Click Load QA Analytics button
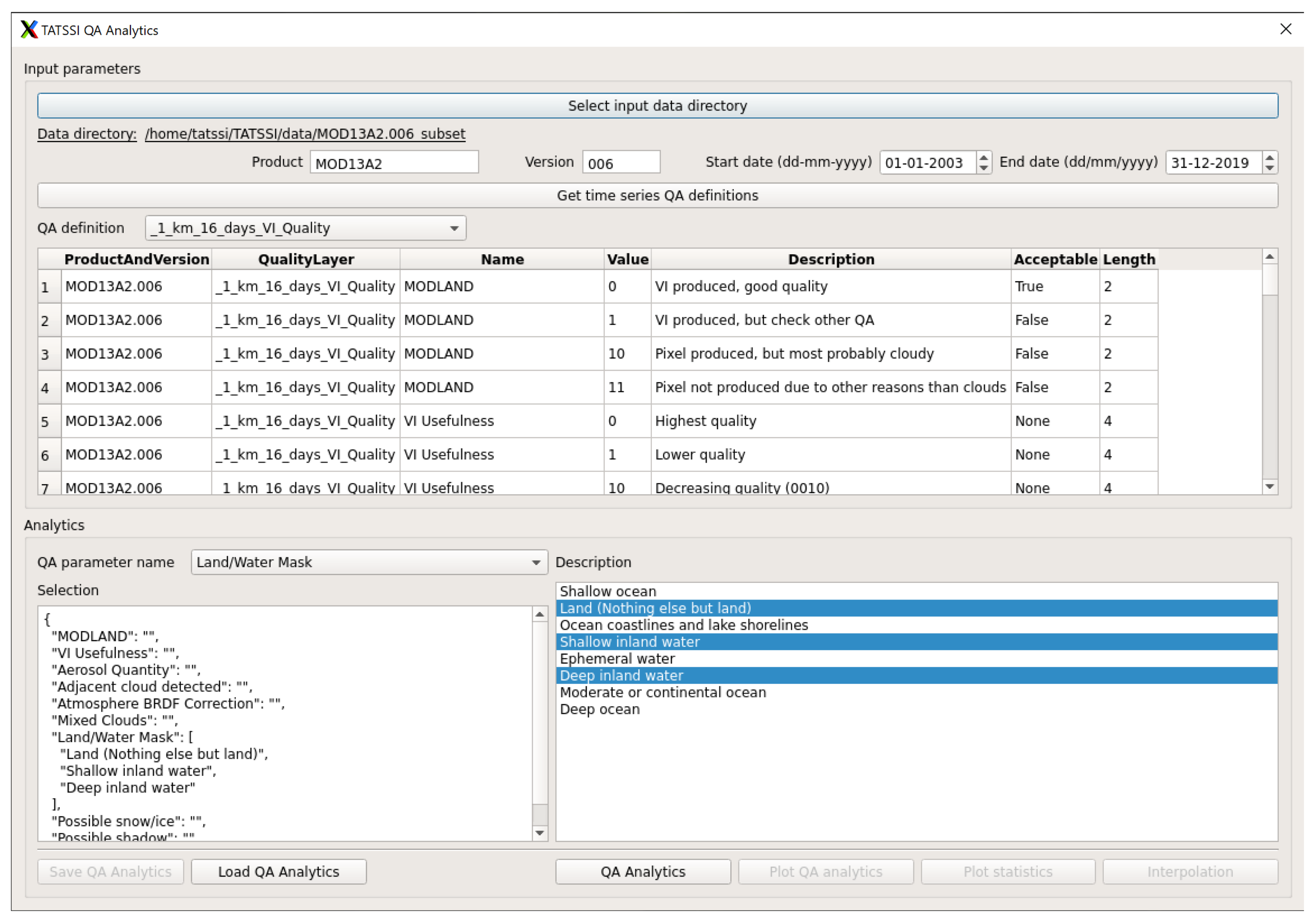 [x=279, y=872]
